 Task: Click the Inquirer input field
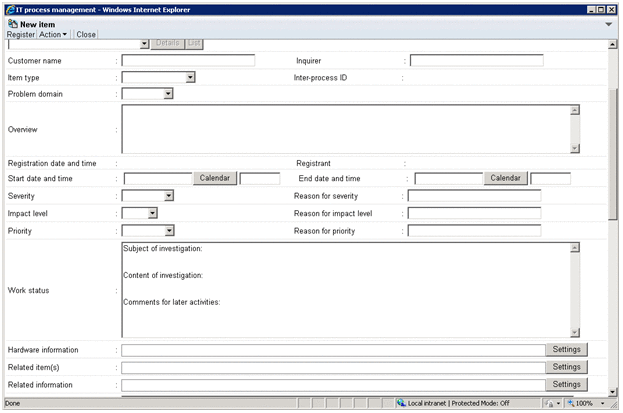[x=476, y=60]
